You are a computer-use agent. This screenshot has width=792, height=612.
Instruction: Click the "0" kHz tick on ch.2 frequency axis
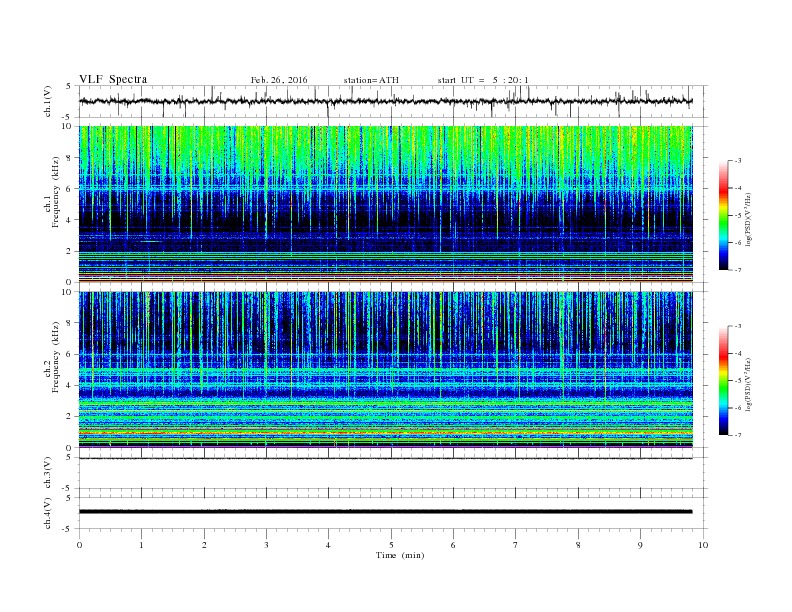click(x=70, y=448)
